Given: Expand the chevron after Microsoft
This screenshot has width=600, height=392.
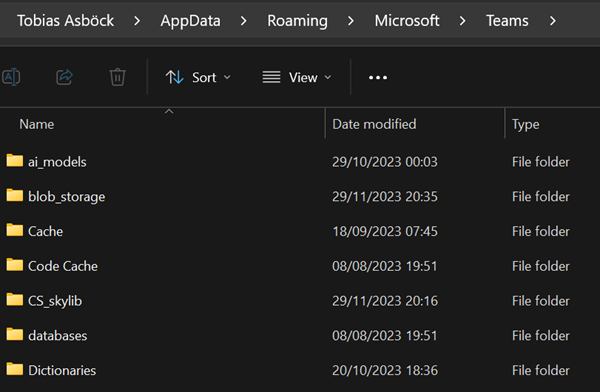Looking at the screenshot, I should (x=462, y=21).
